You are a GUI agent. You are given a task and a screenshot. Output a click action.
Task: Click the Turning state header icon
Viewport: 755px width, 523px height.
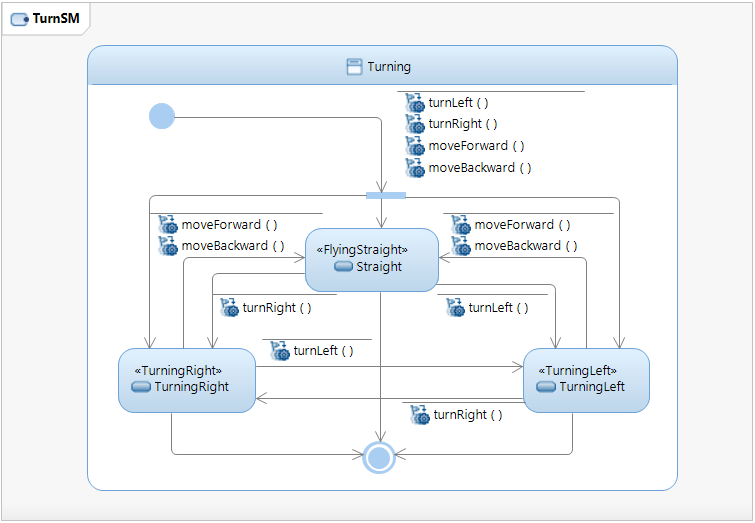(x=354, y=66)
